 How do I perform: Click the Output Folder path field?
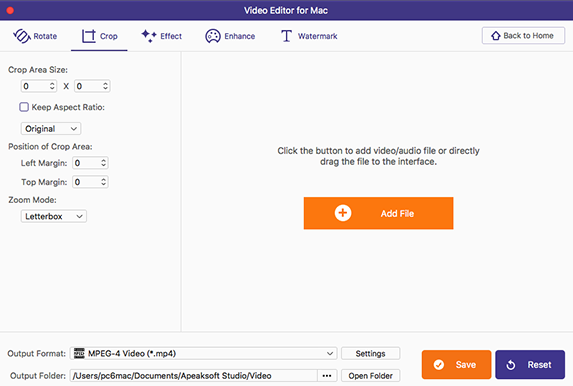(193, 375)
